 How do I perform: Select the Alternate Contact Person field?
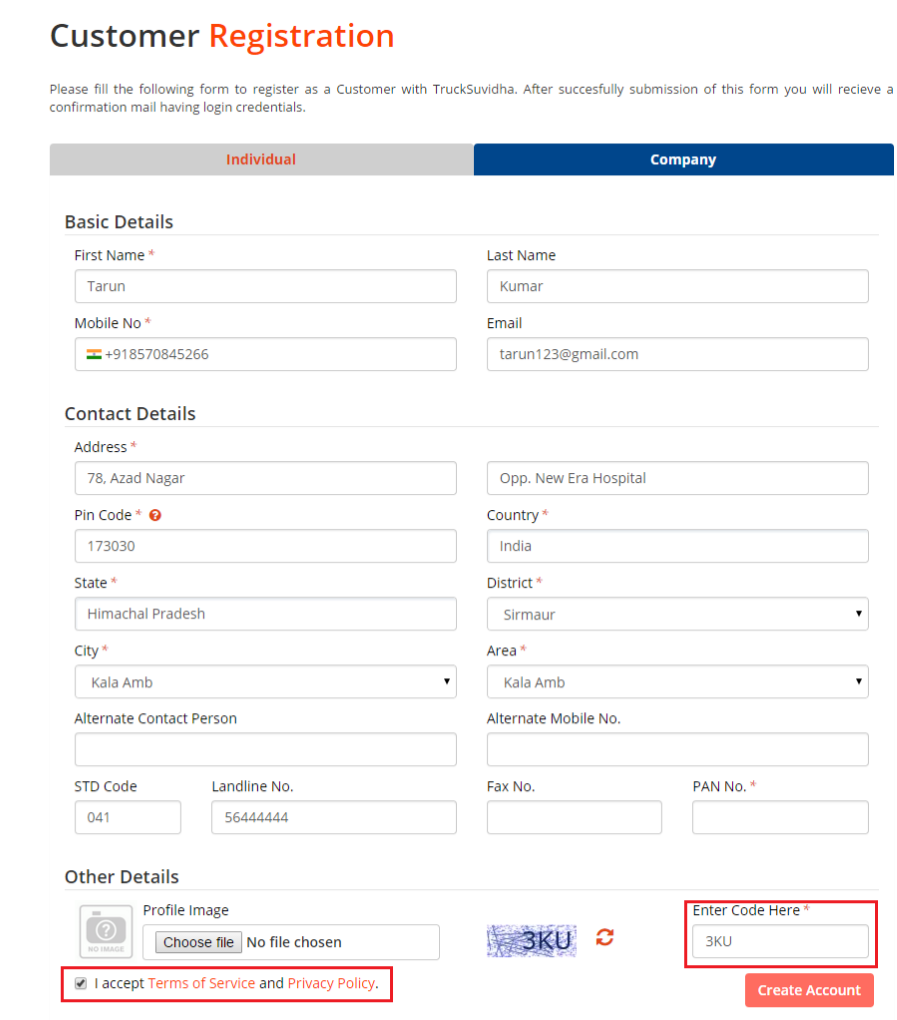(x=265, y=749)
